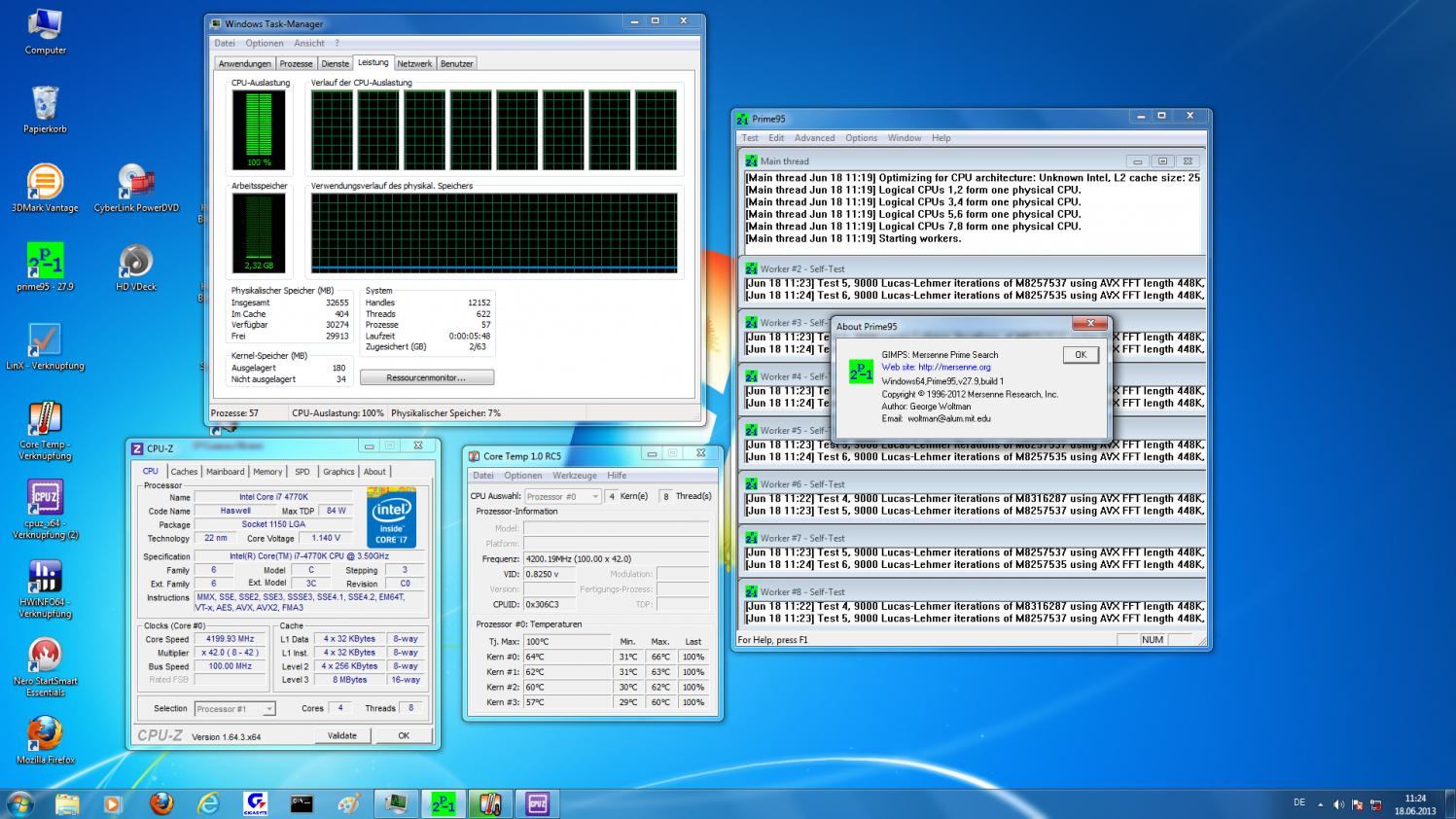The height and width of the screenshot is (819, 1456).
Task: Launch the 3DMark Vantage desktop shortcut
Action: pyautogui.click(x=45, y=188)
